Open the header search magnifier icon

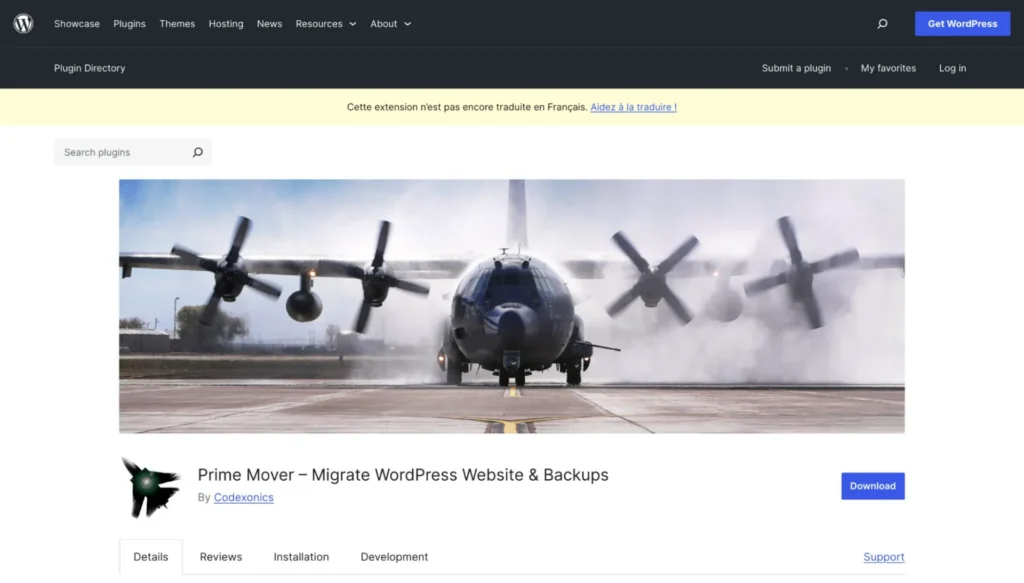tap(882, 24)
